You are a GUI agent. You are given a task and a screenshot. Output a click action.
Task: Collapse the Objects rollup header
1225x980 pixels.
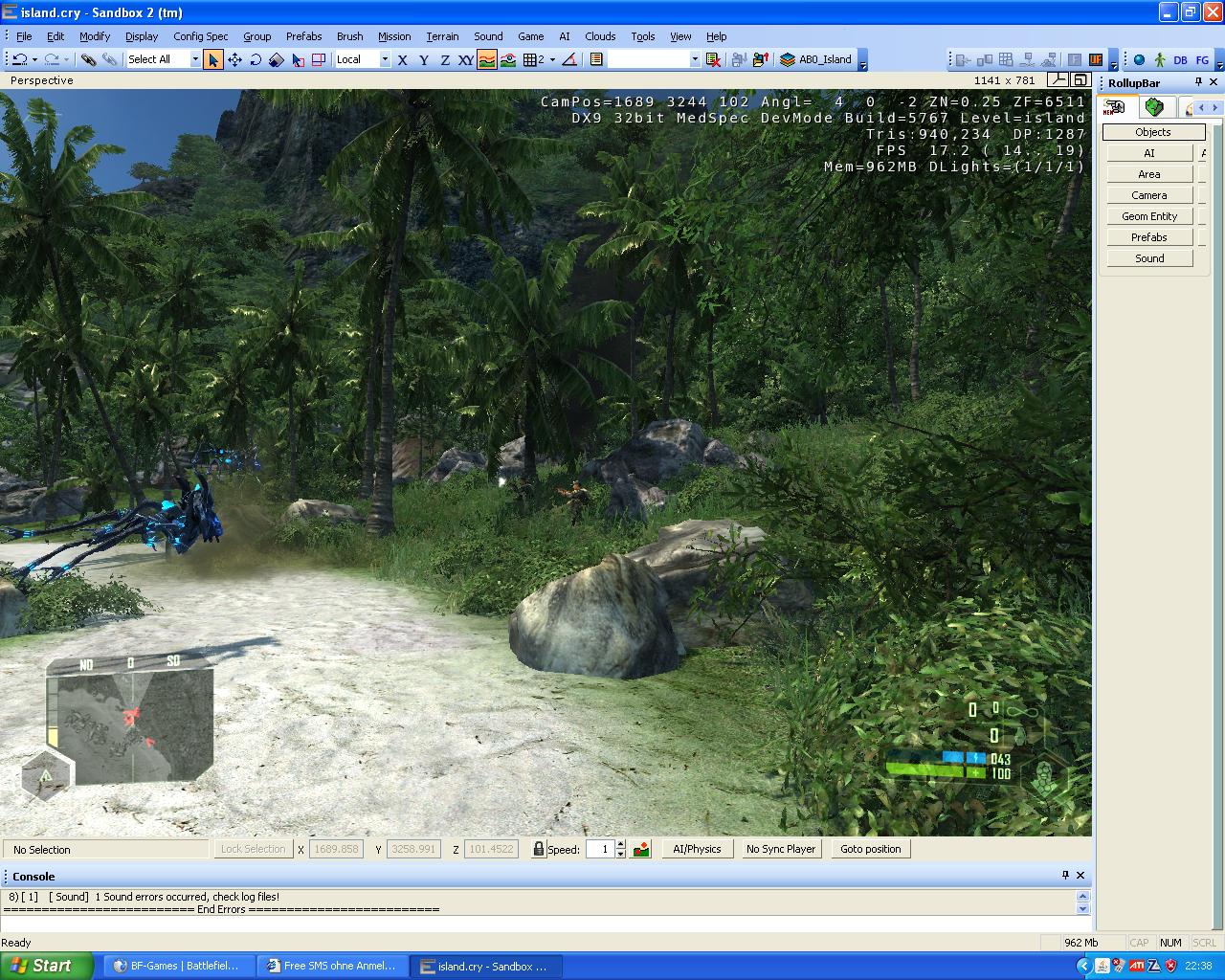[x=1153, y=132]
